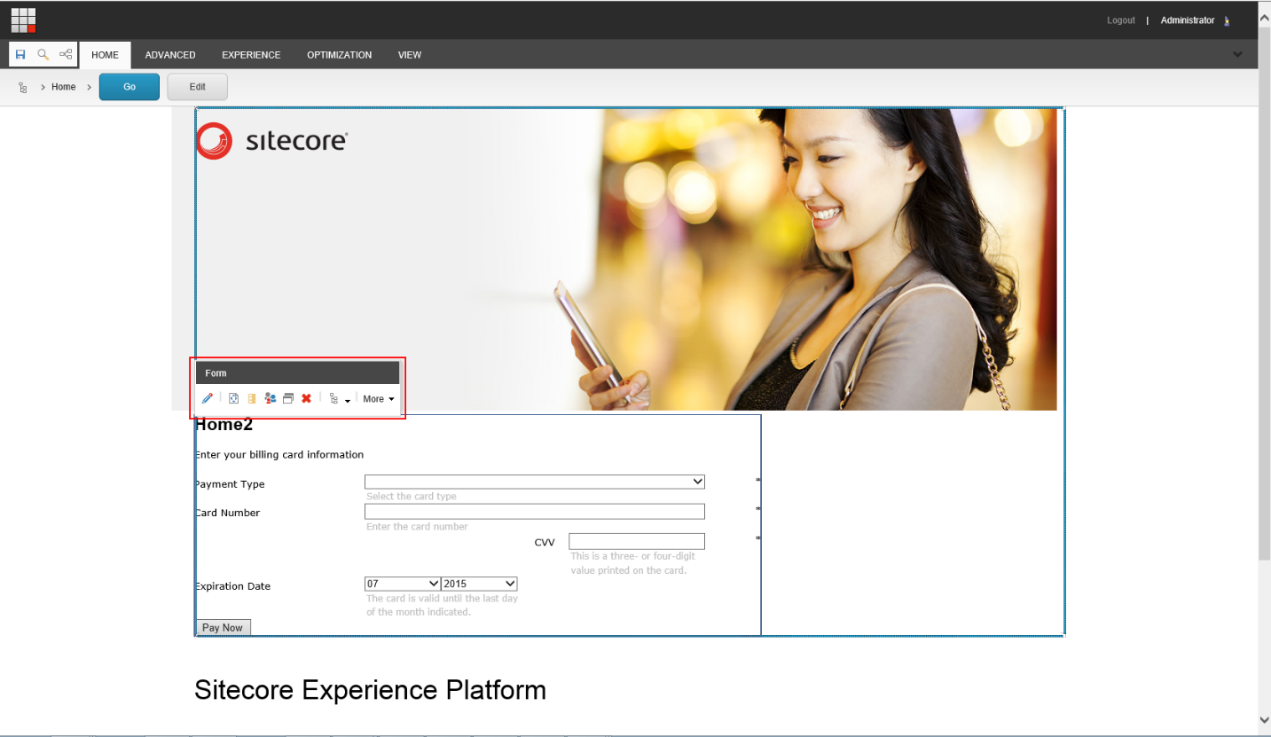Collapse the ribbon using the top-right chevron
This screenshot has width=1271, height=737.
click(x=1237, y=55)
